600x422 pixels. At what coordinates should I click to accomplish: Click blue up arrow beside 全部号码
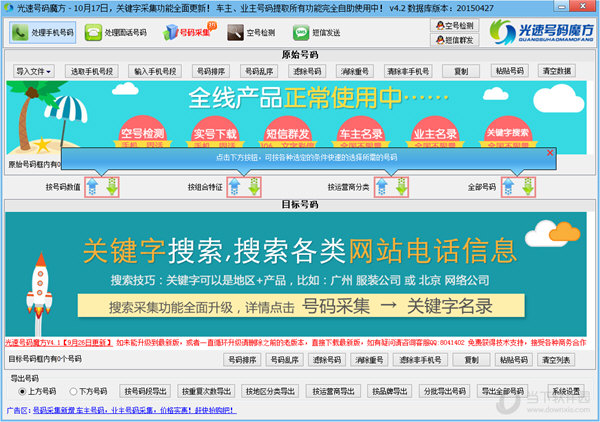coord(508,187)
